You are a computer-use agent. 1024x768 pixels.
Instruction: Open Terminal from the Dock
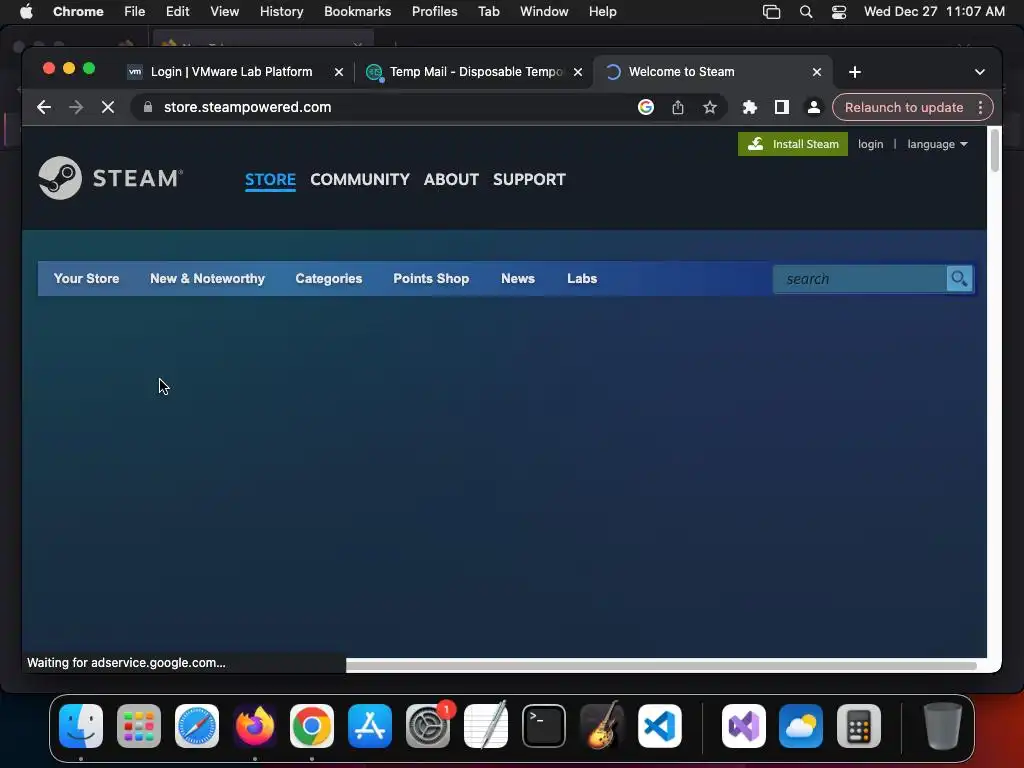pos(544,726)
